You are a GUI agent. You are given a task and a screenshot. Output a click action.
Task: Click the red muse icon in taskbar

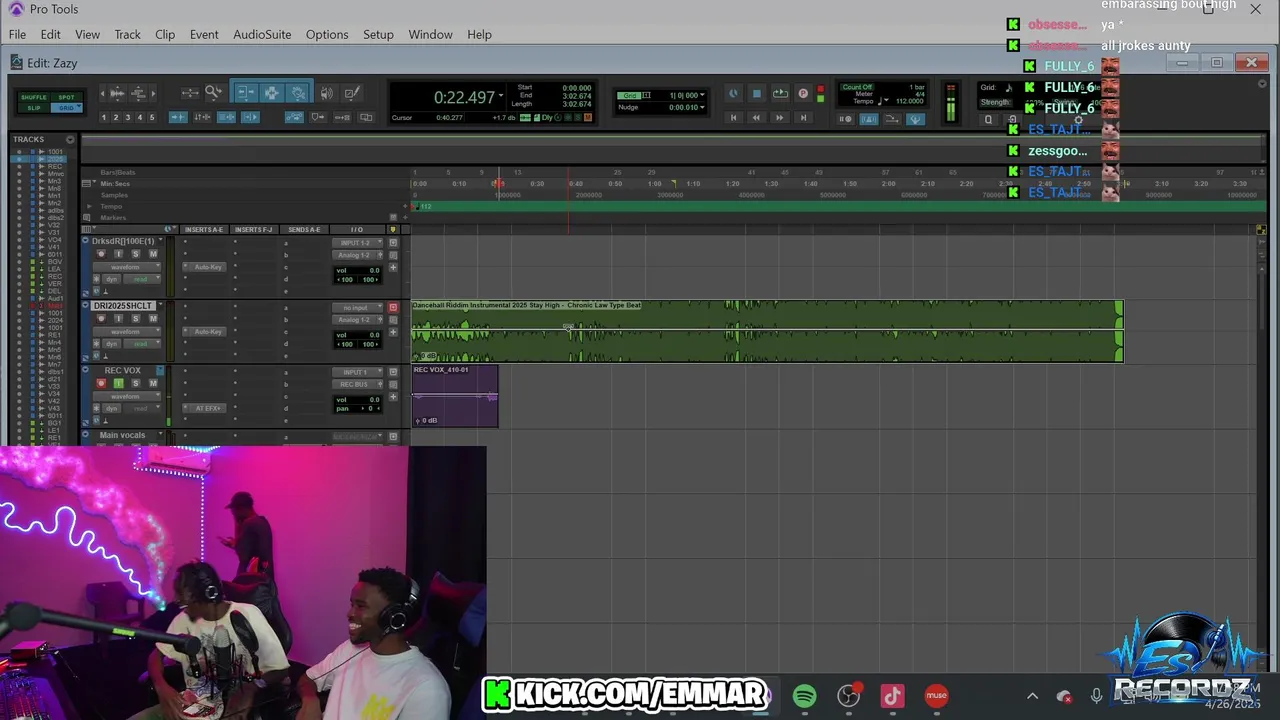(936, 696)
